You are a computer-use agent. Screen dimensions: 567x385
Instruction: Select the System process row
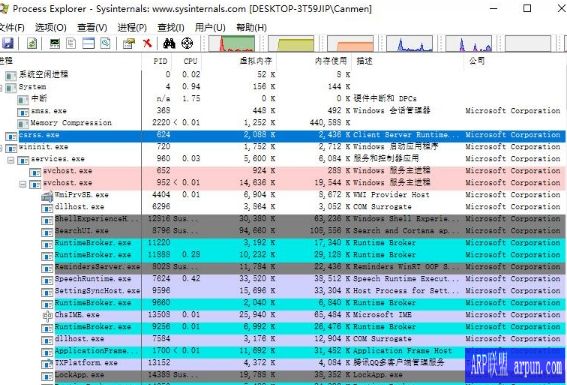point(284,87)
